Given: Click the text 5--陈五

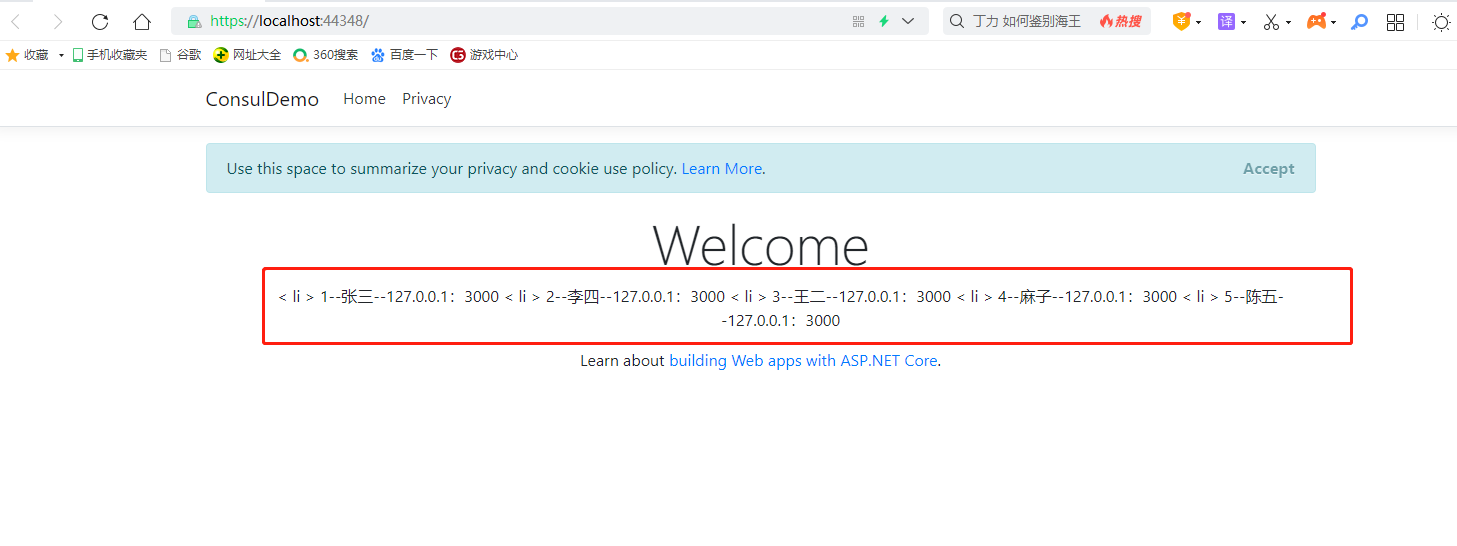Looking at the screenshot, I should (x=1251, y=297).
